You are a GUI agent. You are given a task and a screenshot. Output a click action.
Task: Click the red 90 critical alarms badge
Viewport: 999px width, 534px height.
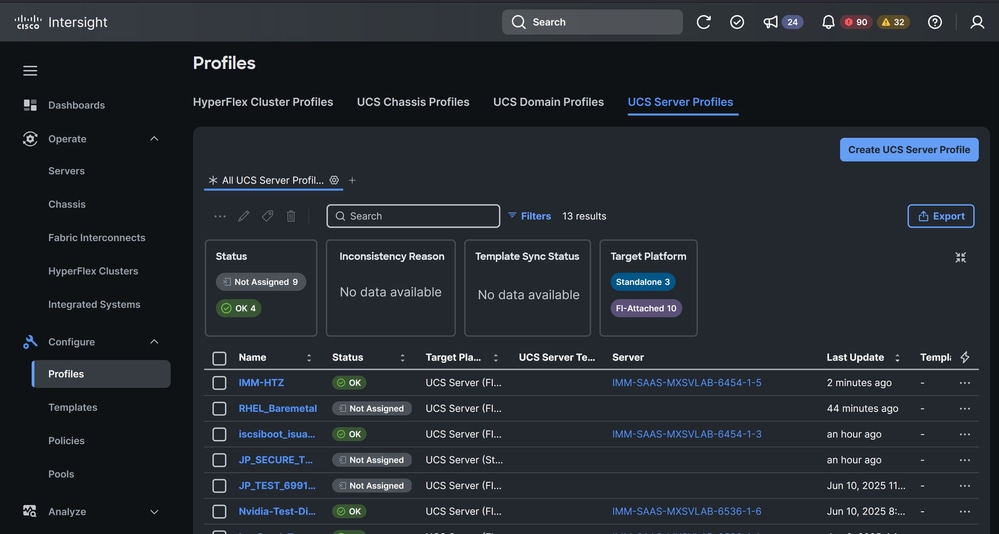point(856,22)
